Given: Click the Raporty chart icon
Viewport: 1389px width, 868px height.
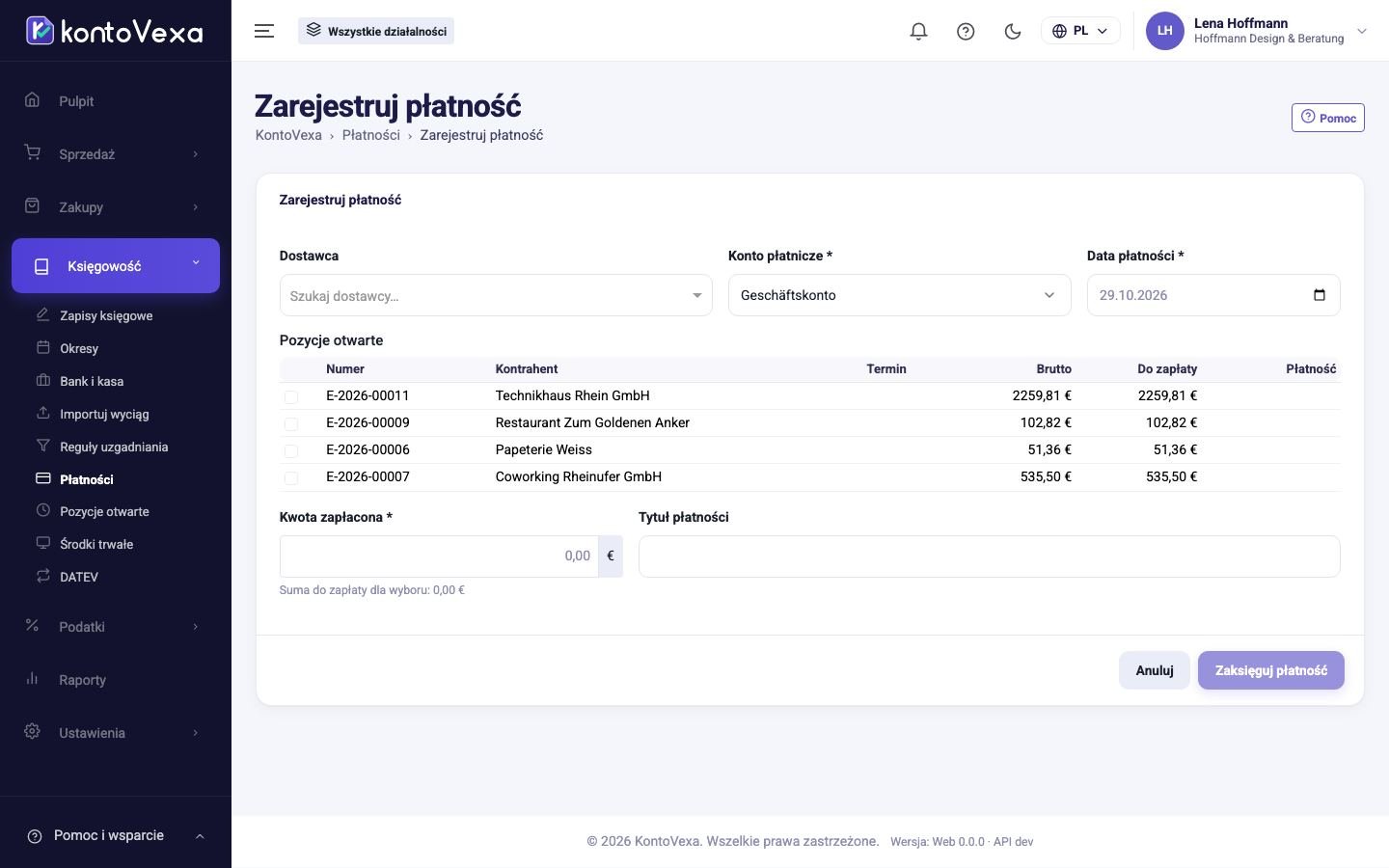Looking at the screenshot, I should pos(33,679).
